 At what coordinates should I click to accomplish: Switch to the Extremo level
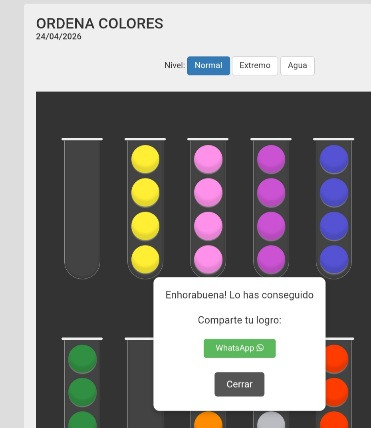(x=255, y=65)
